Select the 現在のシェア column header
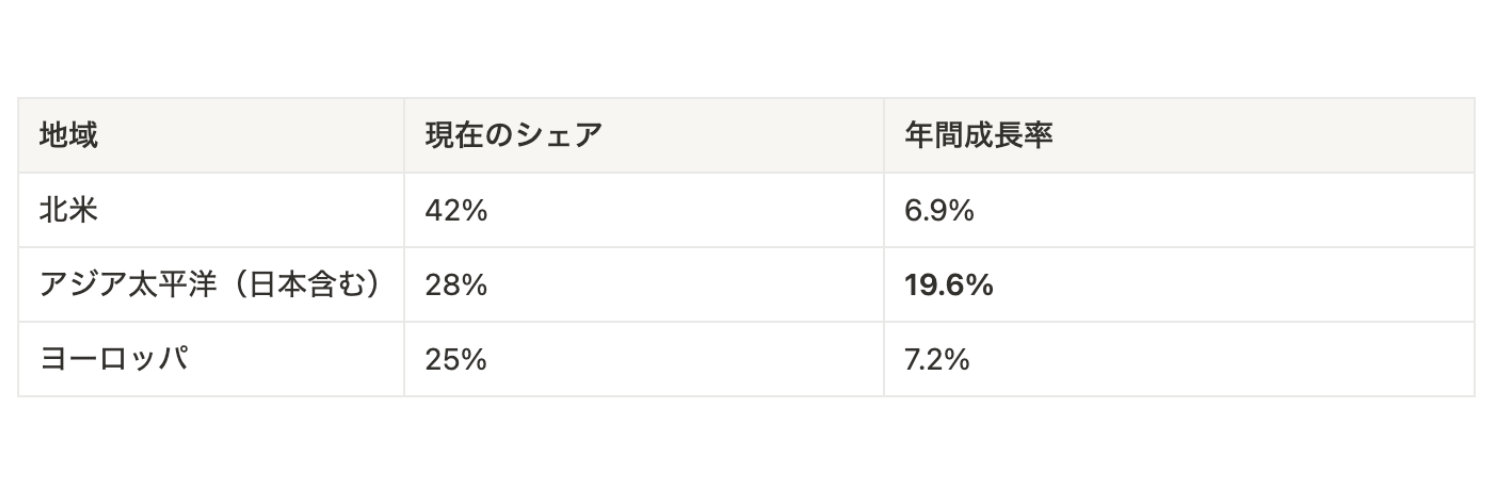Viewport: 1500px width, 500px height. click(x=513, y=136)
